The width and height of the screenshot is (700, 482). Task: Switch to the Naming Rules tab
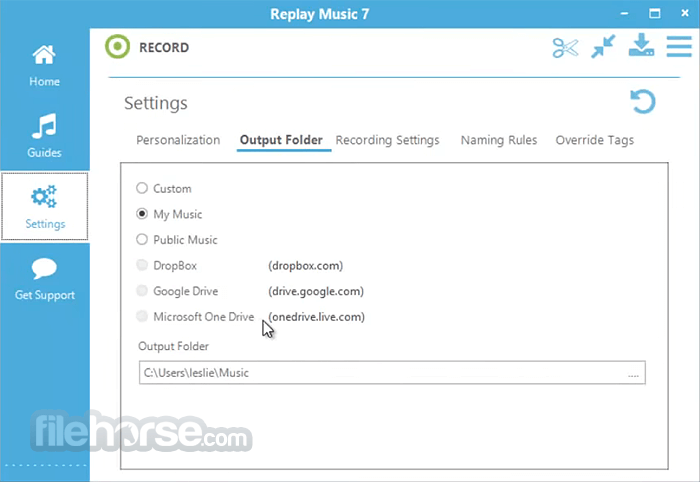[x=499, y=140]
